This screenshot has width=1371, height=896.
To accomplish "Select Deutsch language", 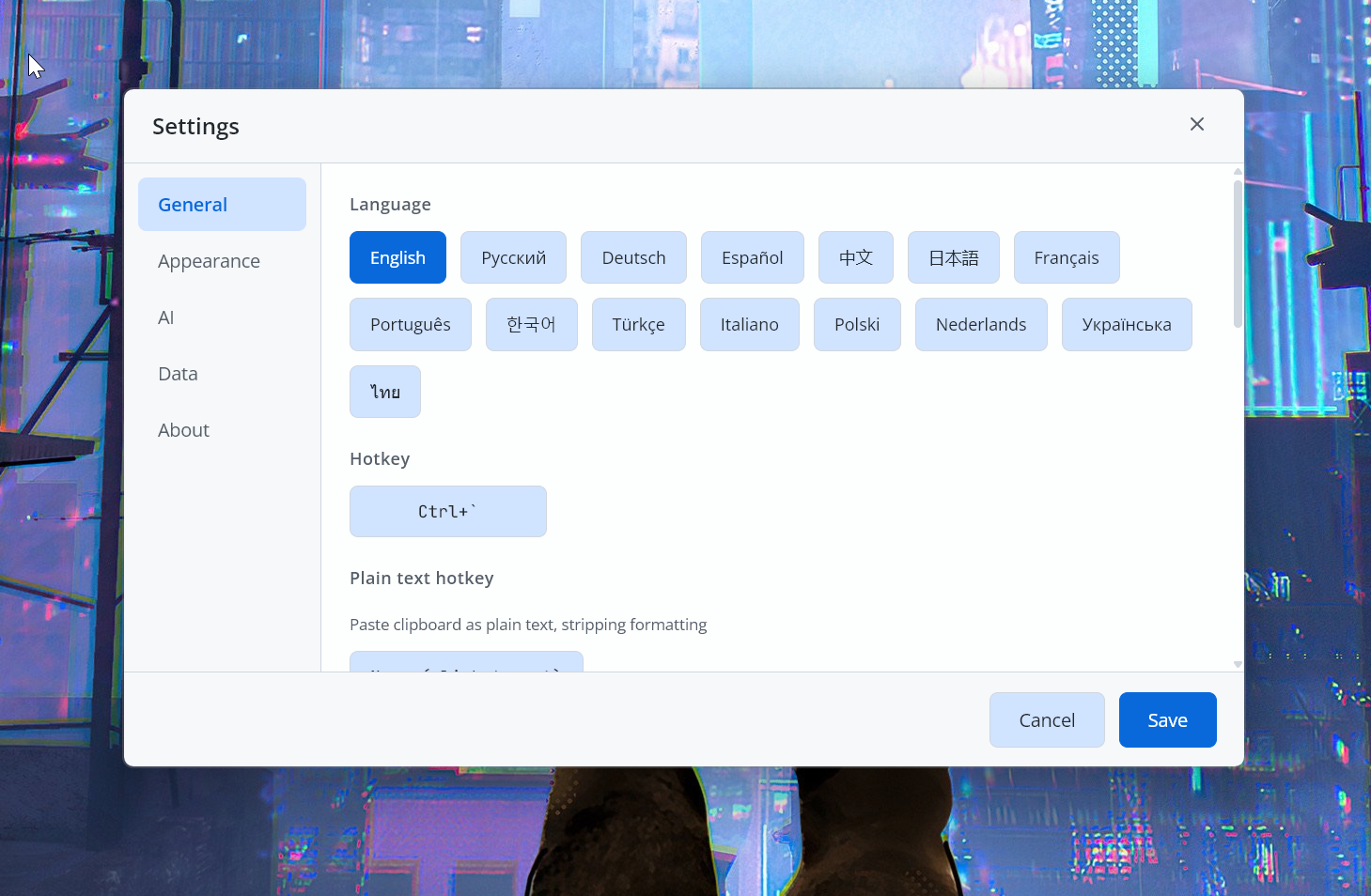I will (x=633, y=257).
